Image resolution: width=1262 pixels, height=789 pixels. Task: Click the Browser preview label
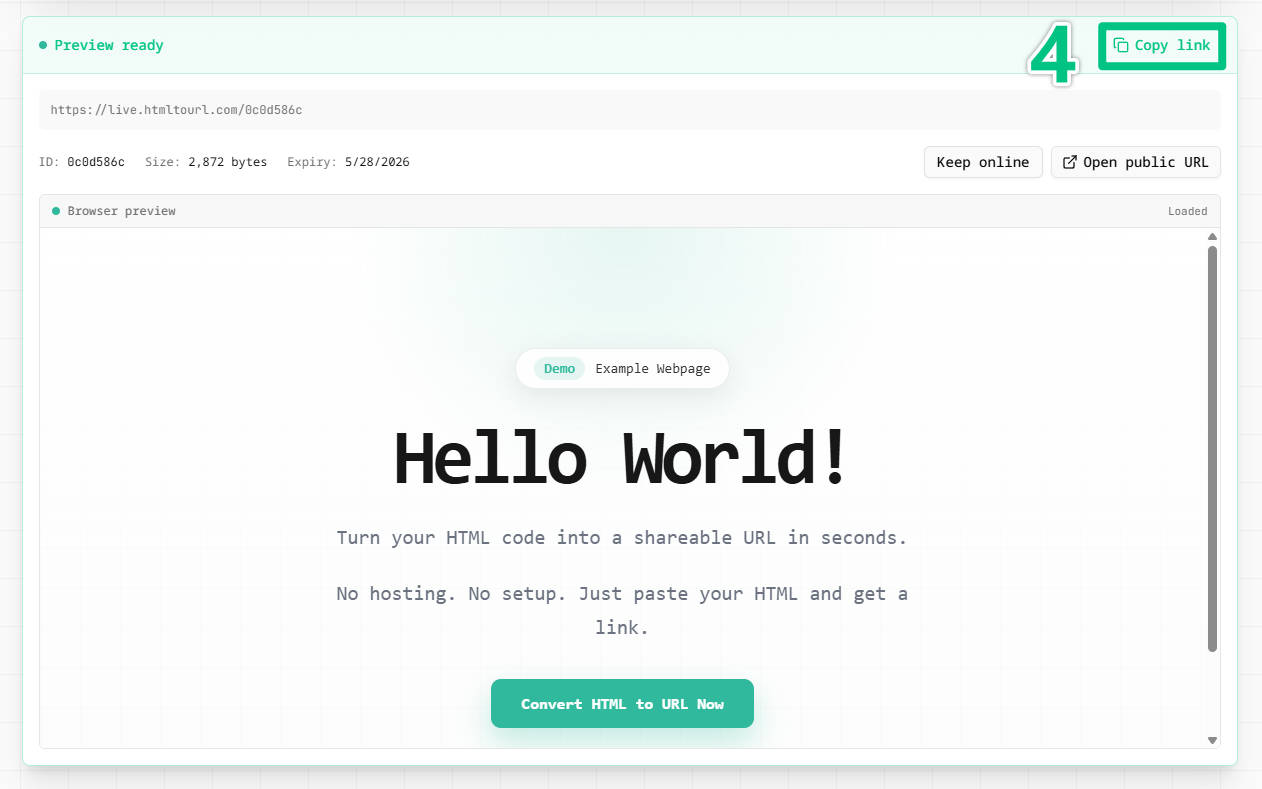point(121,211)
